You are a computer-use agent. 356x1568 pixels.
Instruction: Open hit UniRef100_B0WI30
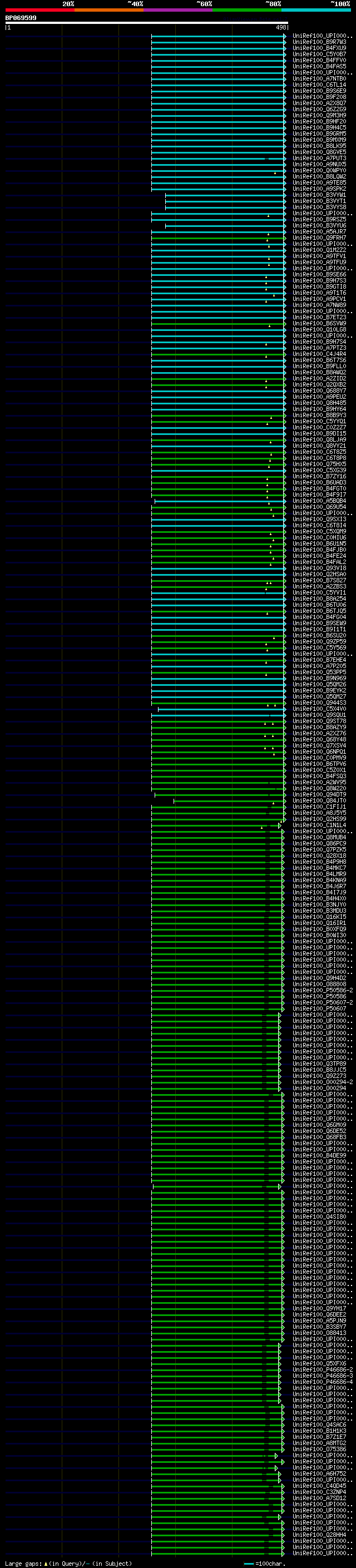coord(319,936)
